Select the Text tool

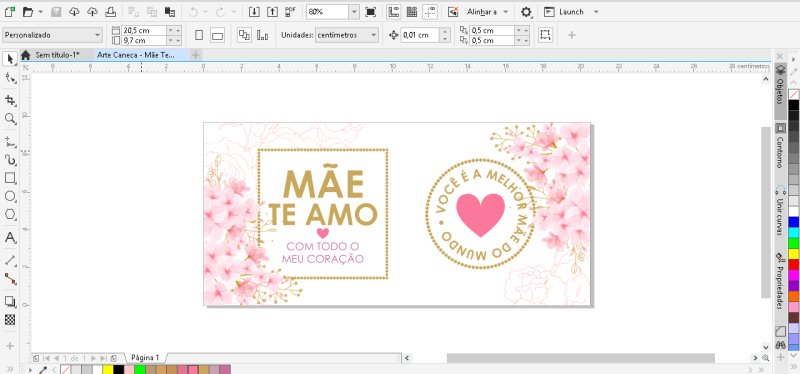pyautogui.click(x=10, y=237)
